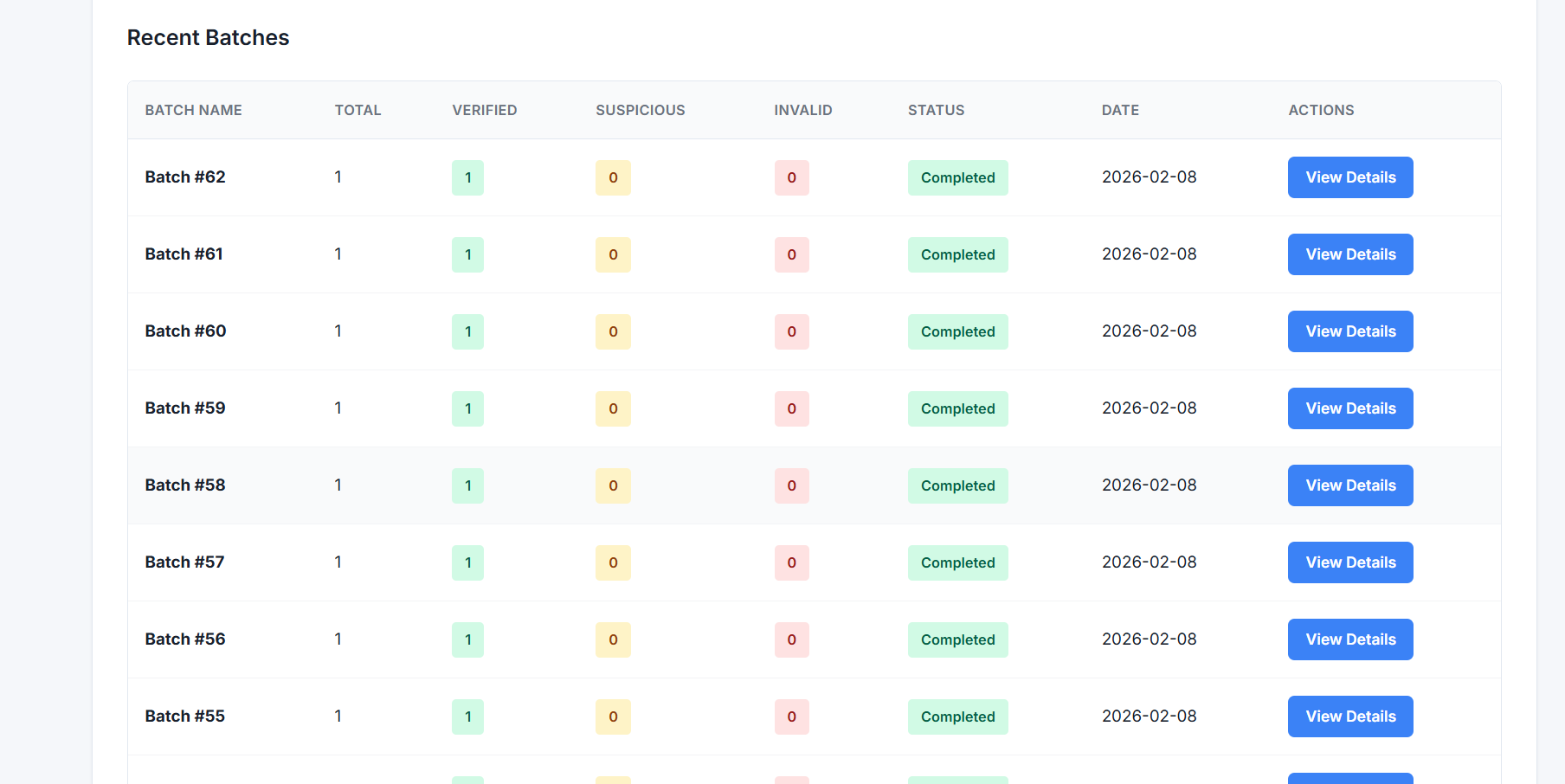Screen dimensions: 1565x784
Task: Select the Batch #56 name cell
Action: (x=185, y=639)
